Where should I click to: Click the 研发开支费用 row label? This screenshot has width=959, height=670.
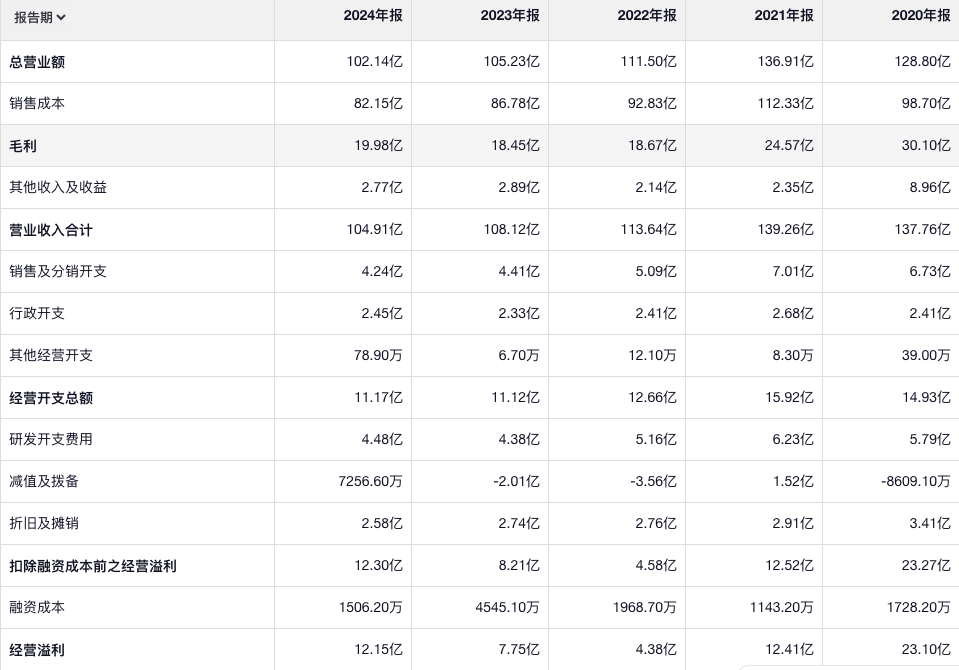(51, 440)
